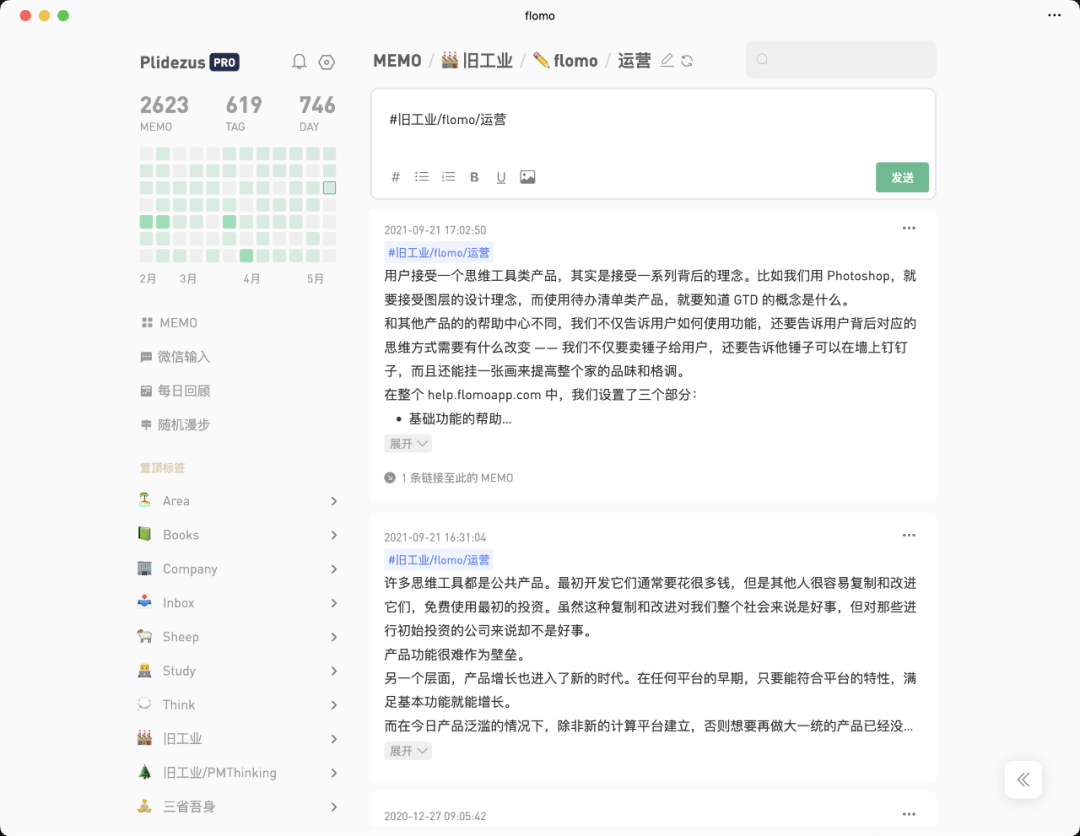Click the MEMO breadcrumb

(397, 61)
